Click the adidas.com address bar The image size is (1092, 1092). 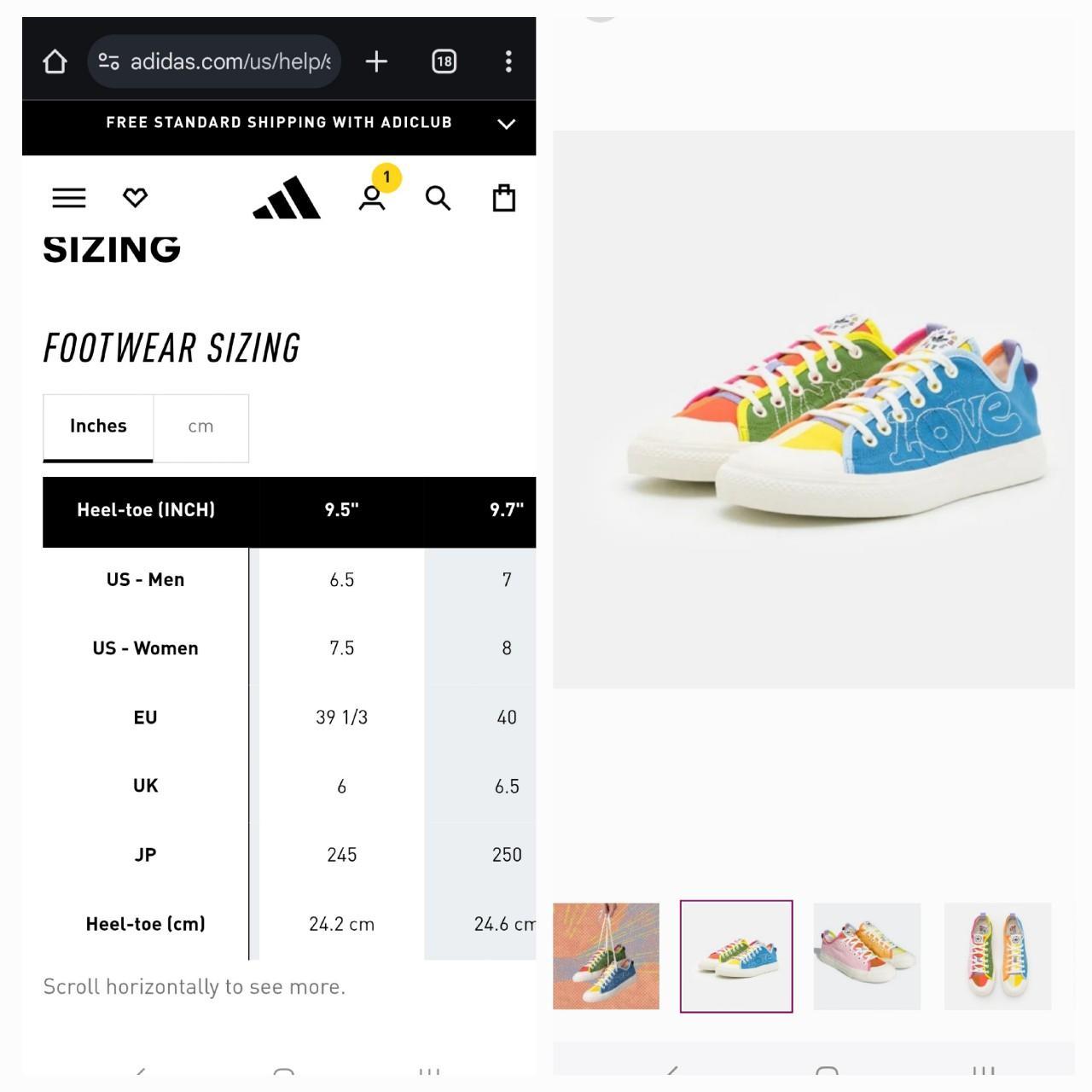click(214, 61)
